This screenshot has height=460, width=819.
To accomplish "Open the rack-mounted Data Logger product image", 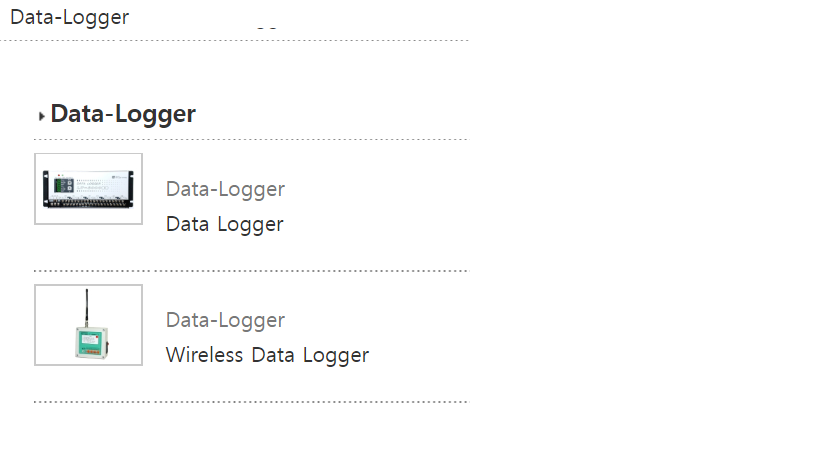I will (x=88, y=188).
